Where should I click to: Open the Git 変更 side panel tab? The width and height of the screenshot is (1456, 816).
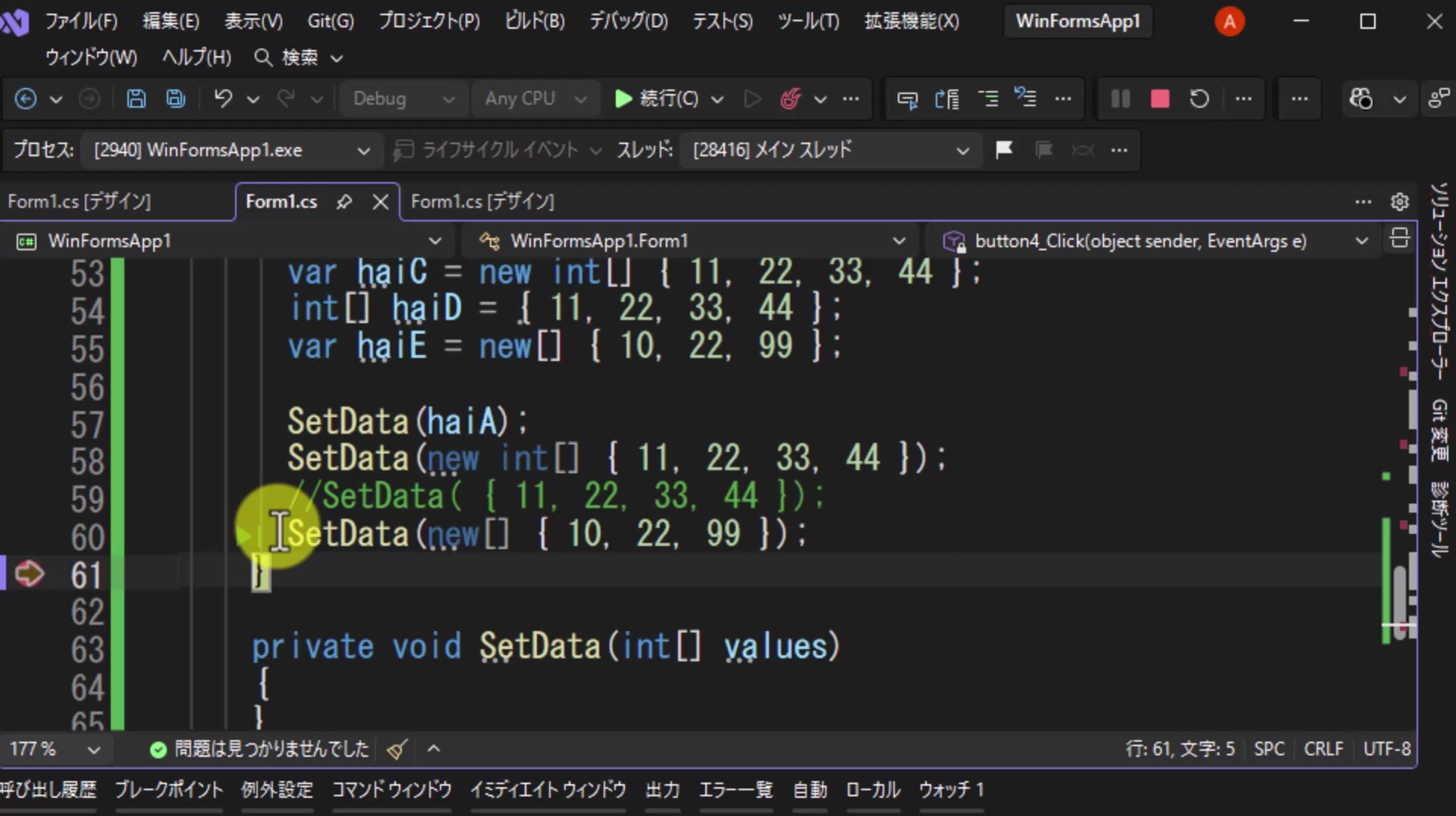click(1438, 431)
